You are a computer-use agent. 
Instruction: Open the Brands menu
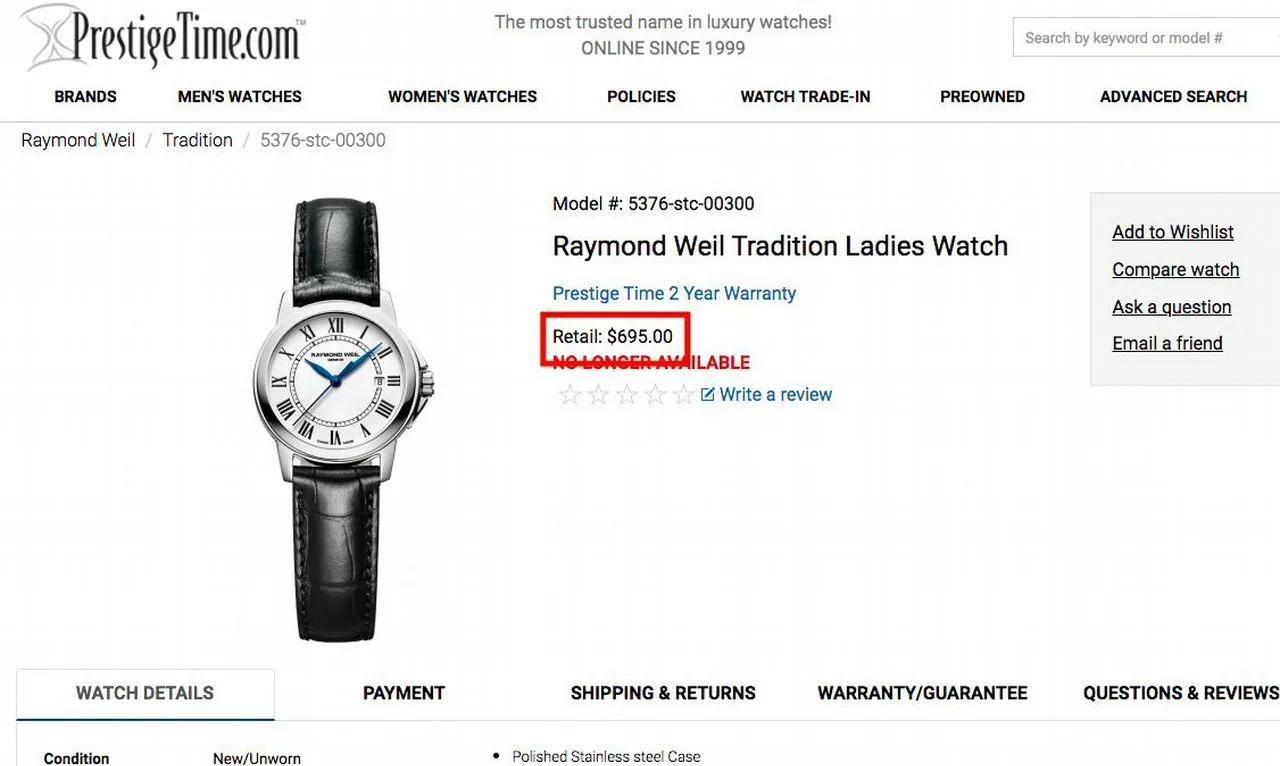point(85,97)
